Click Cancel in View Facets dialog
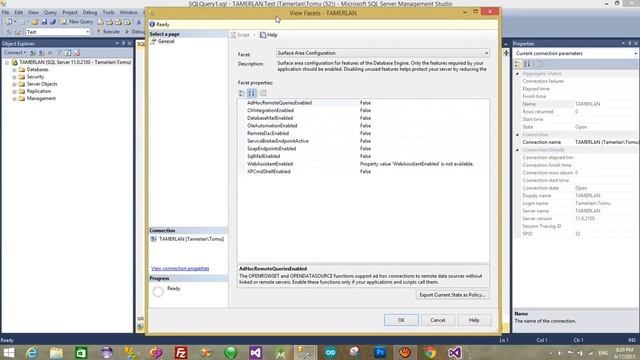640x360 pixels. coord(438,320)
